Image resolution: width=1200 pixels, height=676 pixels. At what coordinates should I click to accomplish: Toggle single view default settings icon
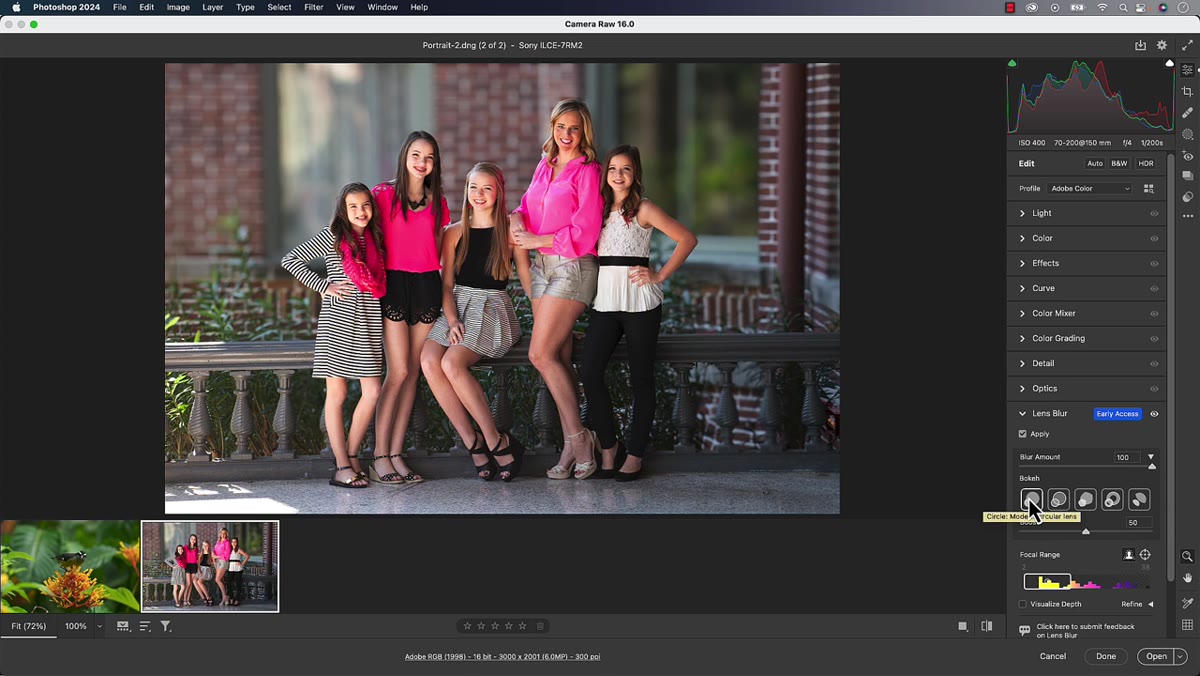pyautogui.click(x=963, y=626)
